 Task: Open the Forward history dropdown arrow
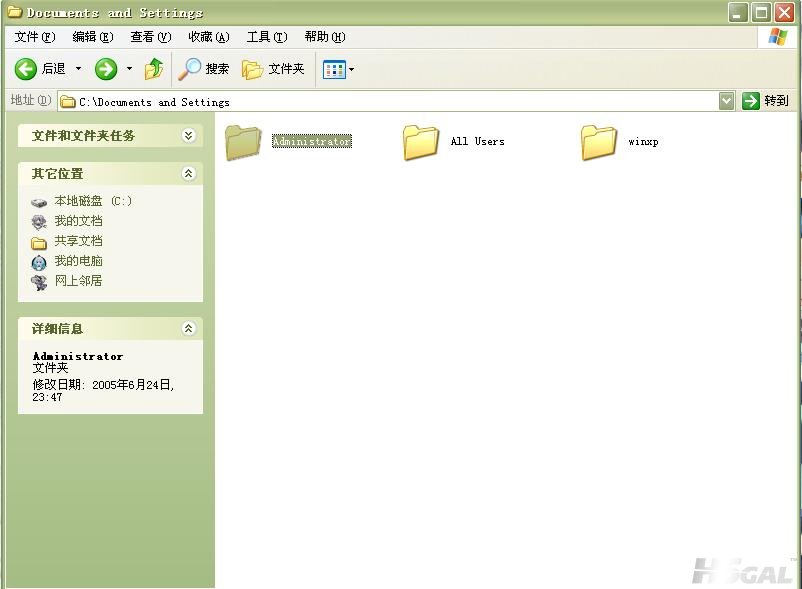click(x=129, y=69)
